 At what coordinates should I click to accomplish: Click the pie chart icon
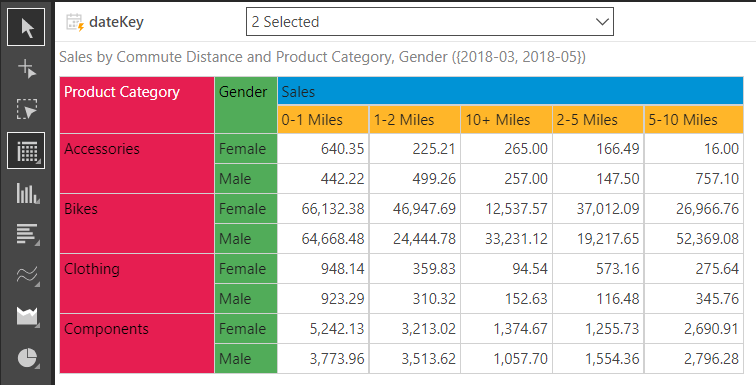tap(26, 358)
